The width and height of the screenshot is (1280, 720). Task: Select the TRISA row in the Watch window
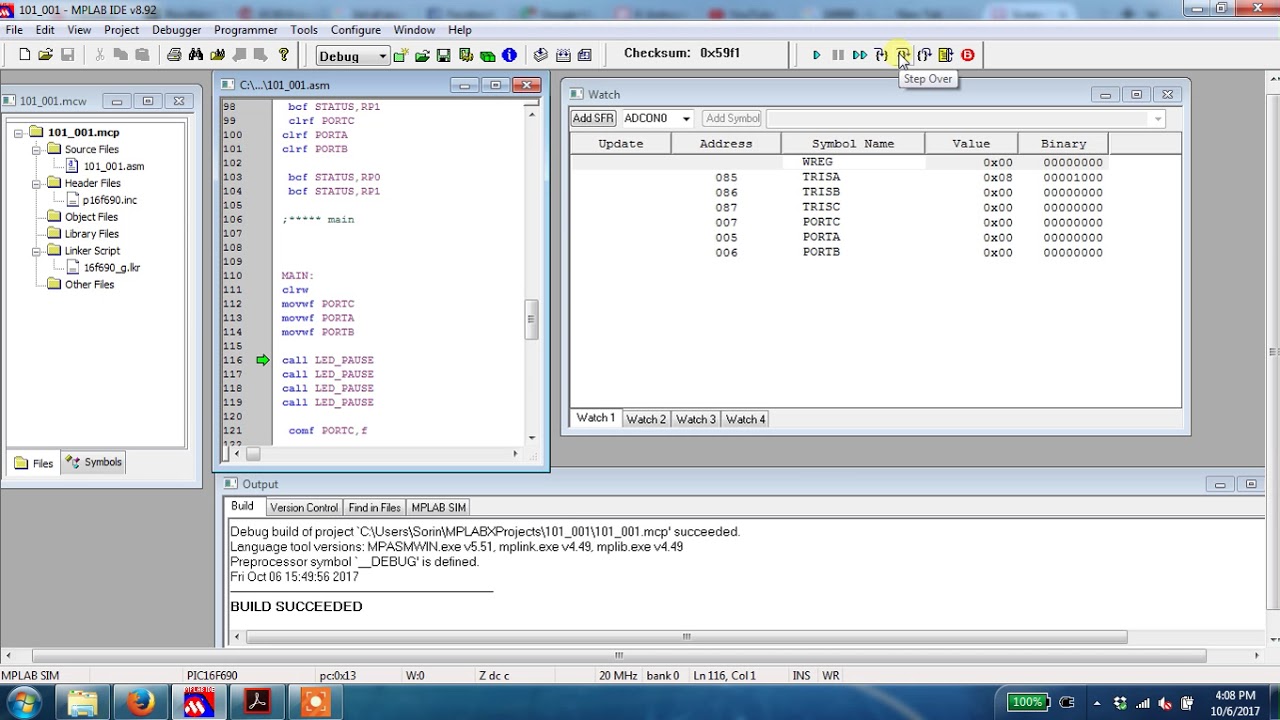(838, 177)
